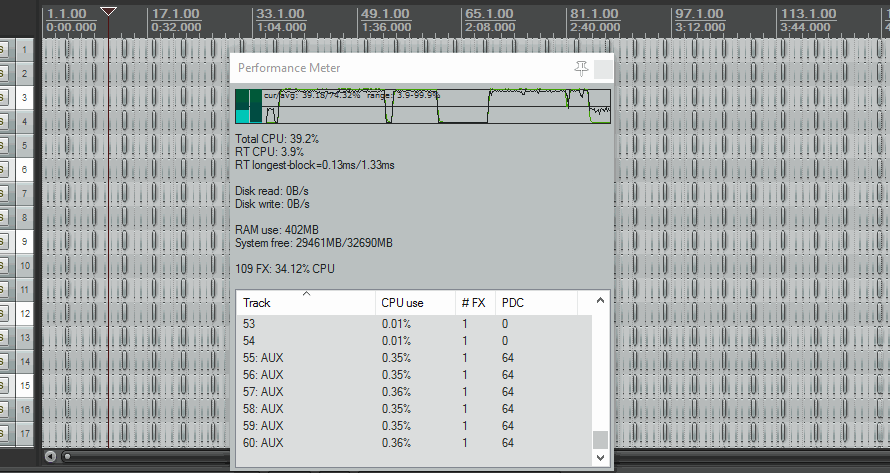This screenshot has height=473, width=890.
Task: Select the 56: AUX row
Action: pyautogui.click(x=414, y=375)
